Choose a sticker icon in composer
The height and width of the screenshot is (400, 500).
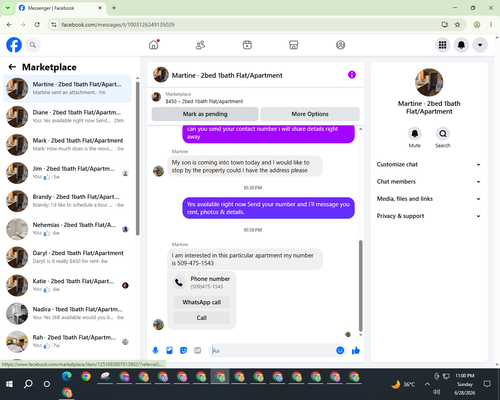(x=183, y=350)
